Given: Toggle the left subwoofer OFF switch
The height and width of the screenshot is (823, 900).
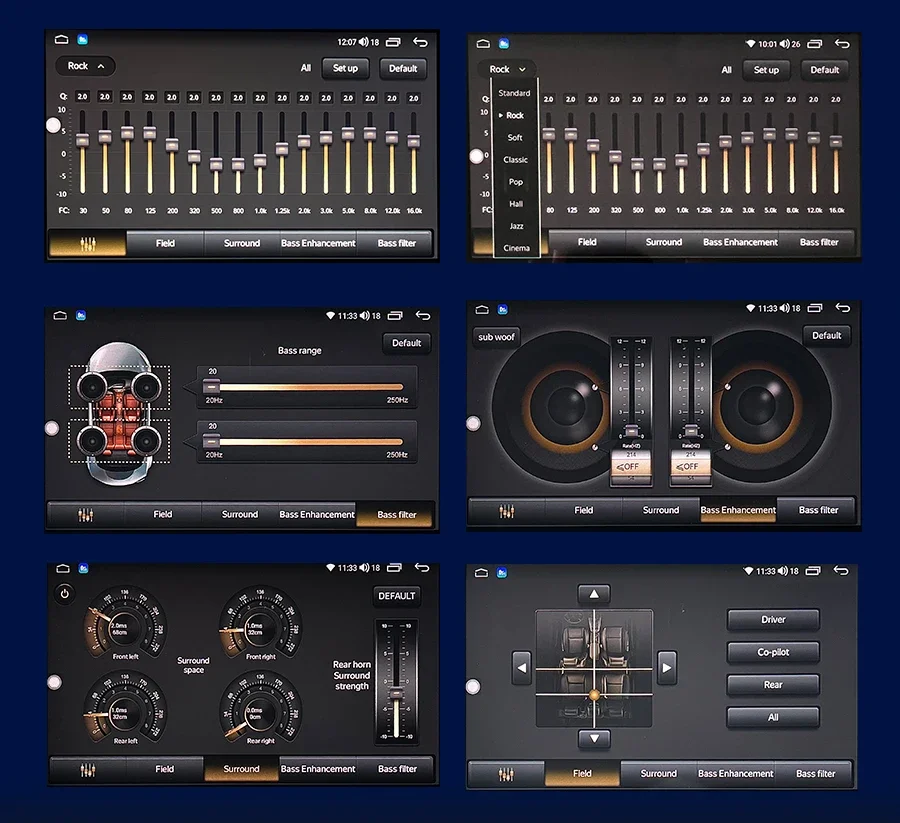Looking at the screenshot, I should 630,467.
